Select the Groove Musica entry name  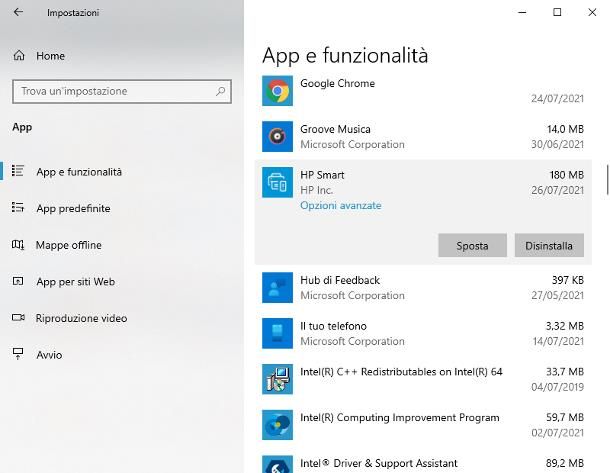click(x=335, y=129)
